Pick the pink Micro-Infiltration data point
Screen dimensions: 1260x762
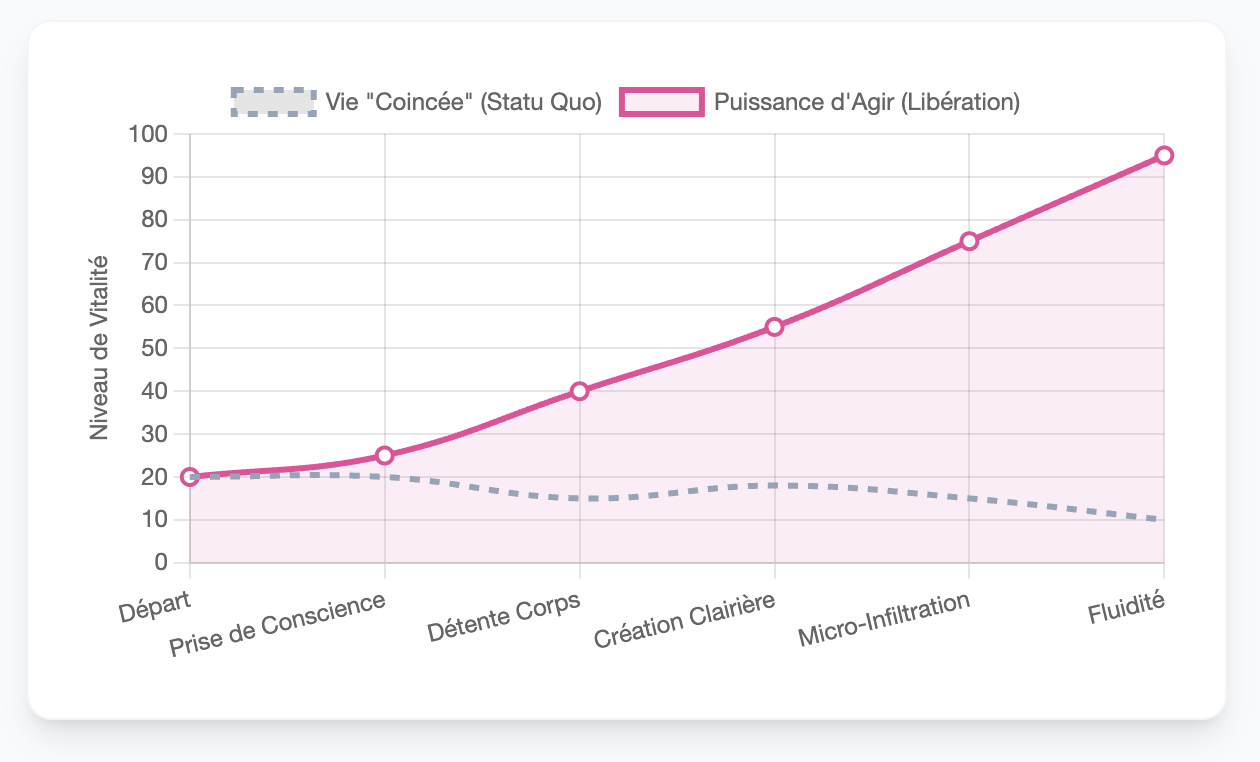[x=969, y=241]
